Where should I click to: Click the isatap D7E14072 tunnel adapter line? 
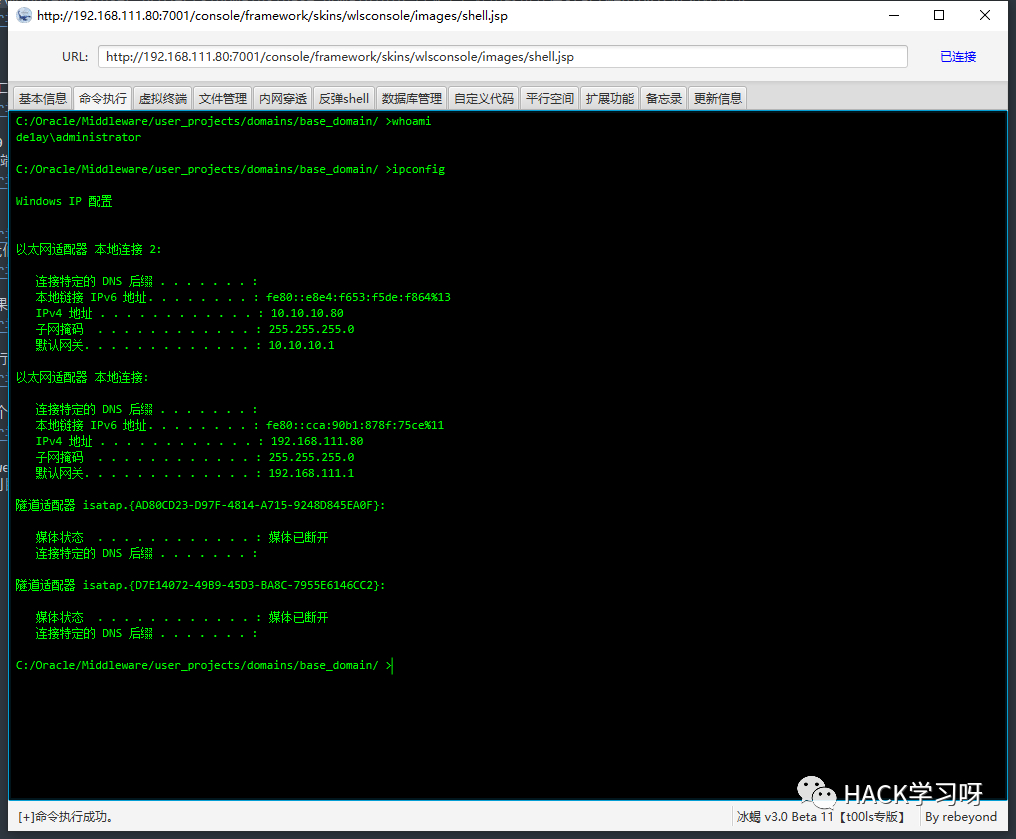point(200,585)
